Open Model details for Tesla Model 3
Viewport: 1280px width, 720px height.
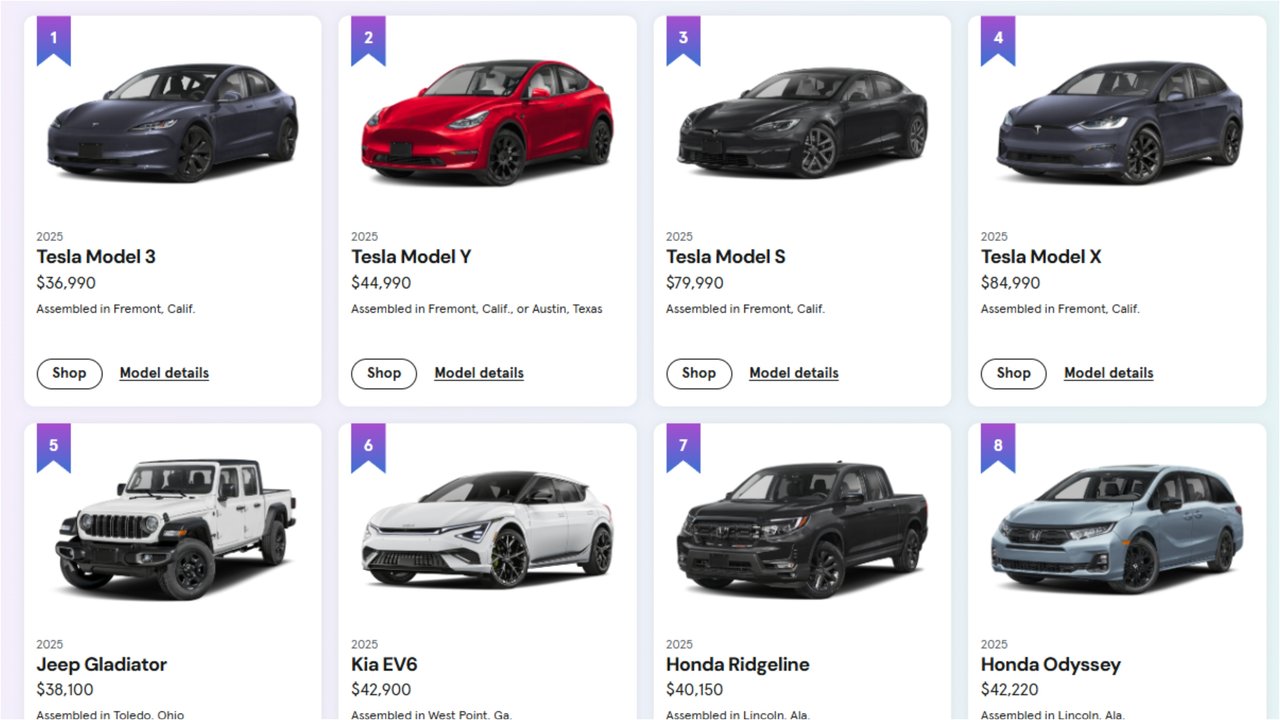point(164,373)
